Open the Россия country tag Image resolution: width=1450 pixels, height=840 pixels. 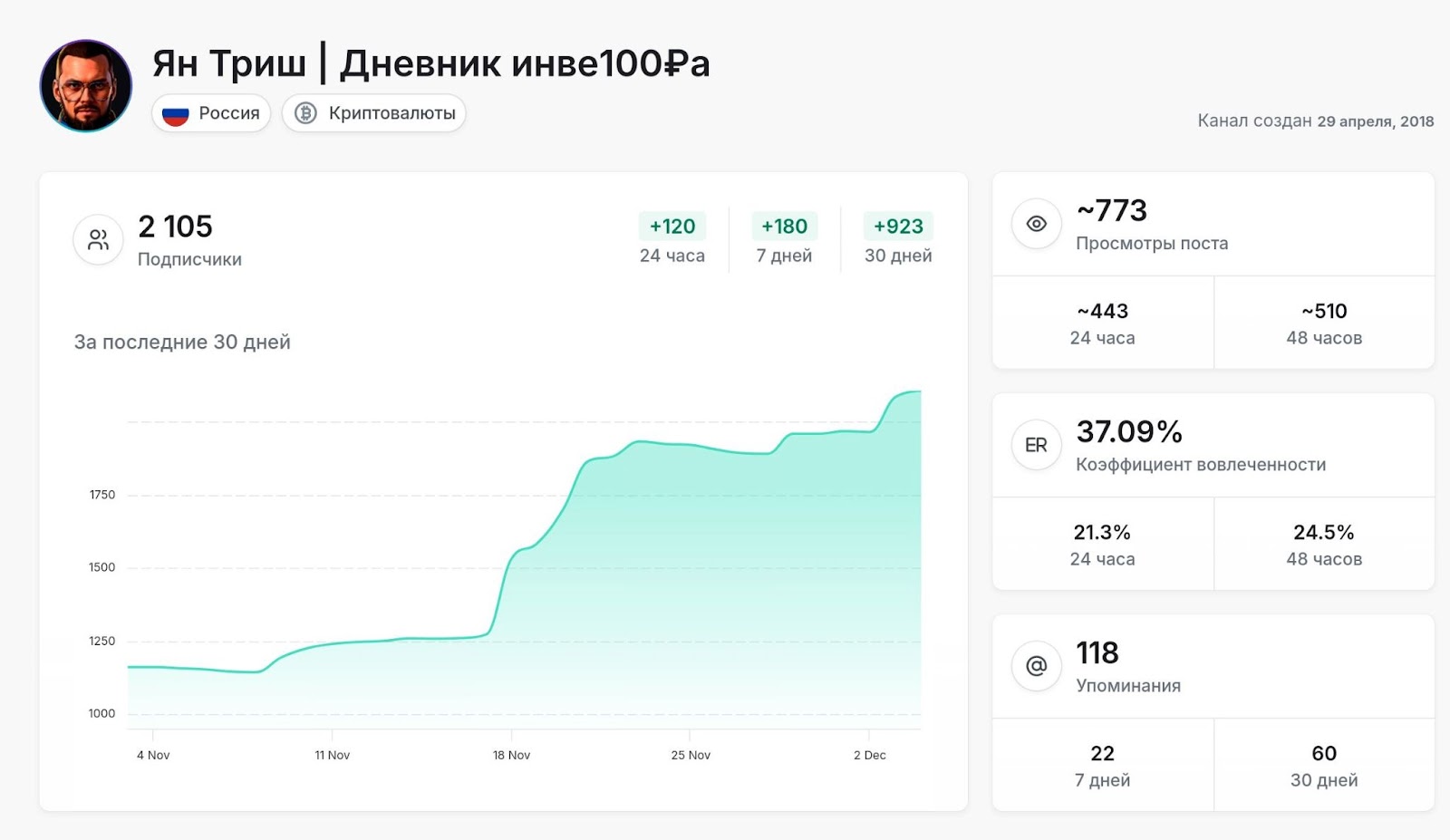point(211,113)
